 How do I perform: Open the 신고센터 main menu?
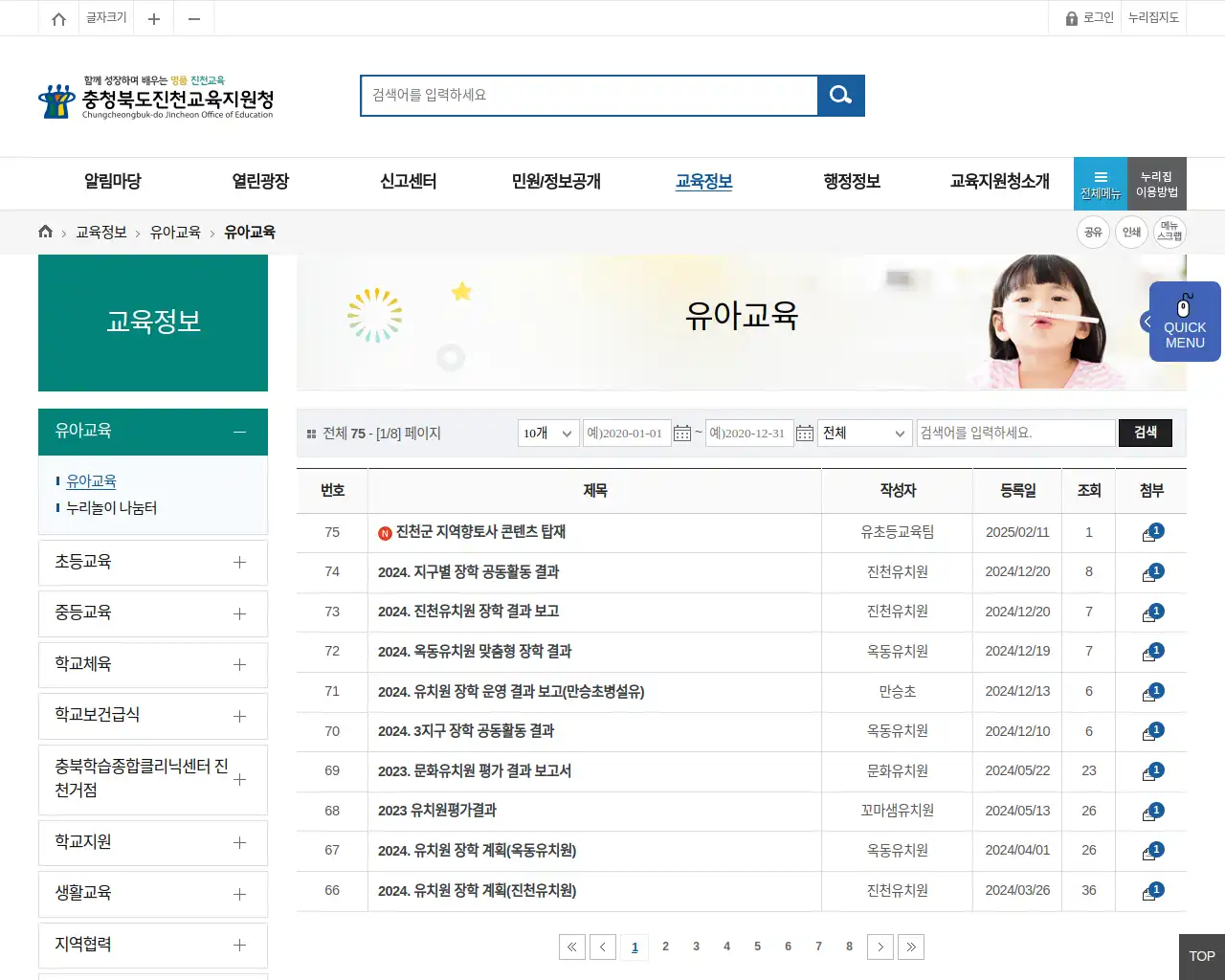[409, 182]
